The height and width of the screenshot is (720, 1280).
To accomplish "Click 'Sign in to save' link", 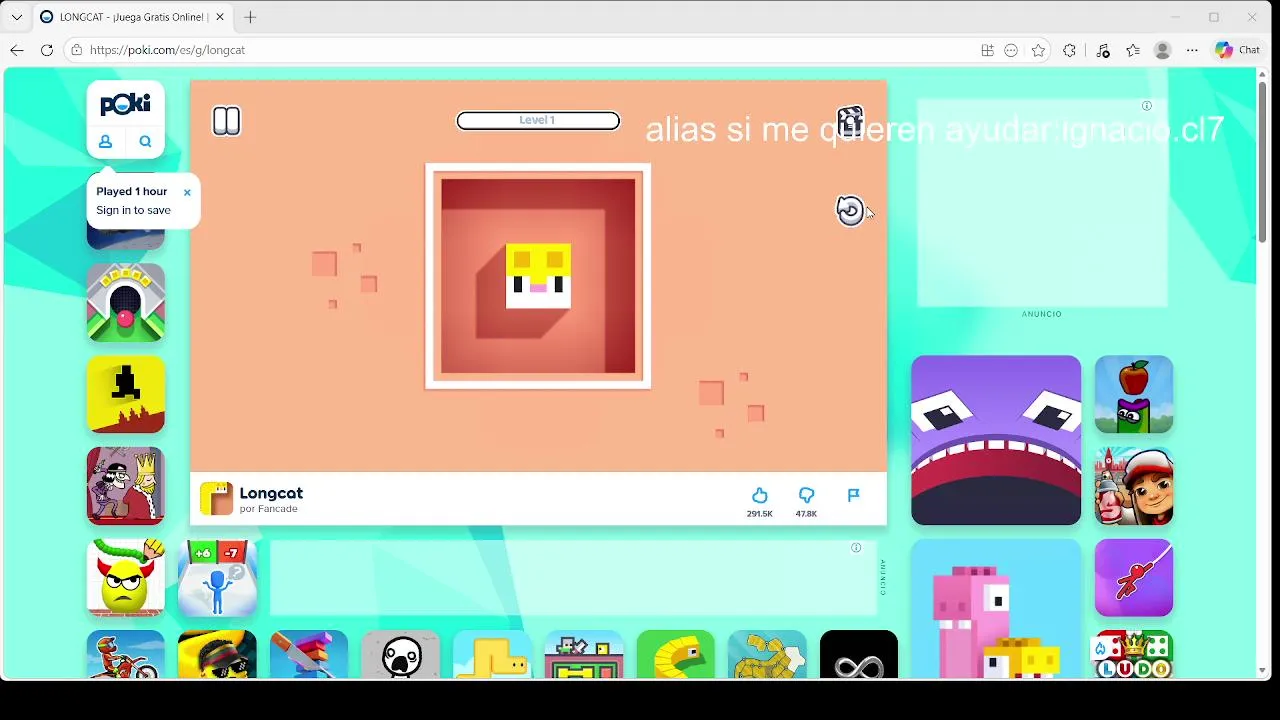I will [x=133, y=210].
